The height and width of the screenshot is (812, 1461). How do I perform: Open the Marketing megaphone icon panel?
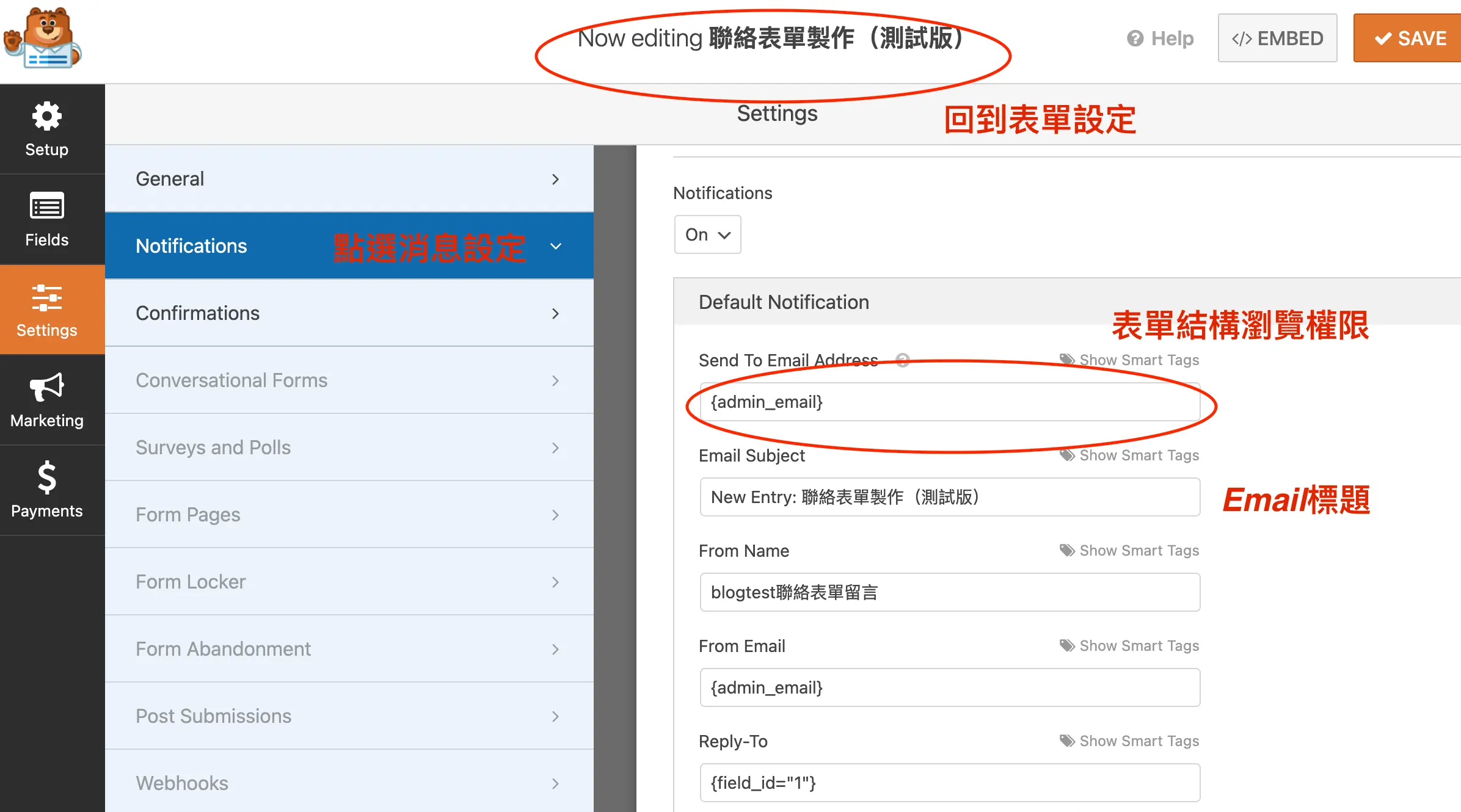pyautogui.click(x=47, y=400)
